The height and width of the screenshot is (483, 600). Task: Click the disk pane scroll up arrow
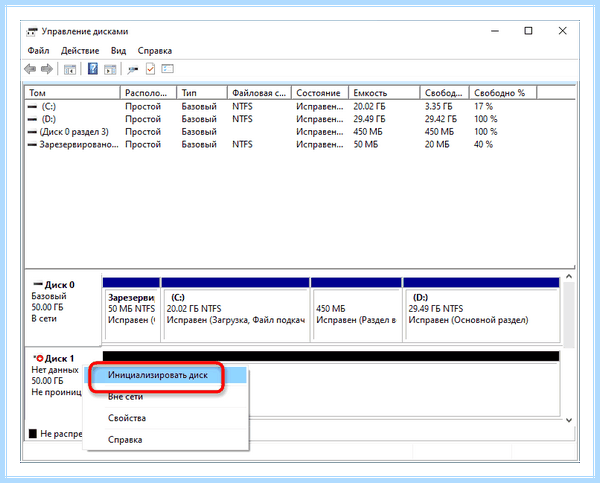pos(569,276)
